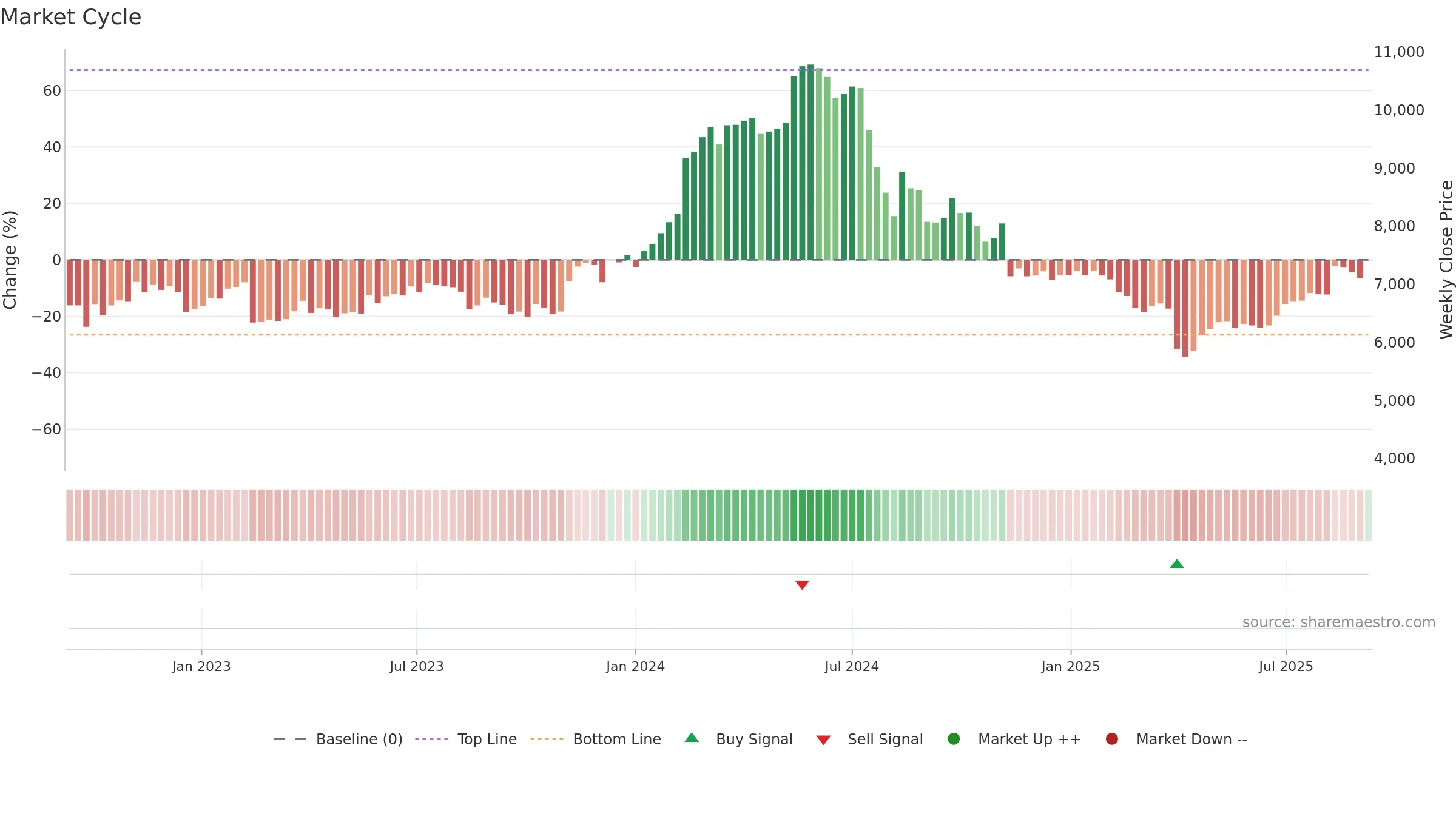
Task: Click the −60 tick on Change axis
Action: coord(47,430)
